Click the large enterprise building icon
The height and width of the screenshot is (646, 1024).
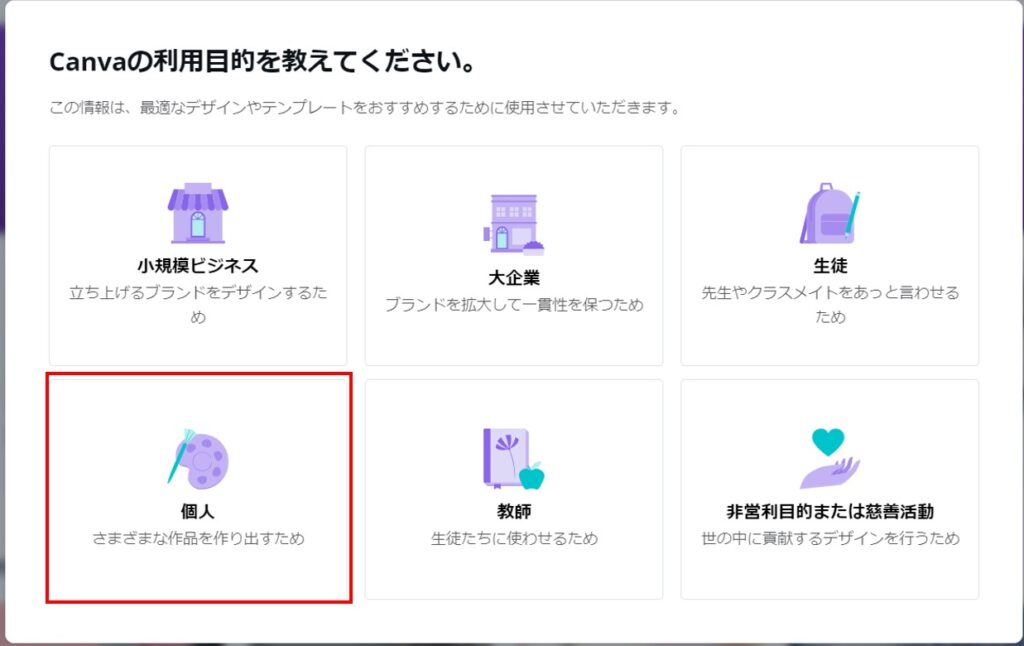click(514, 224)
